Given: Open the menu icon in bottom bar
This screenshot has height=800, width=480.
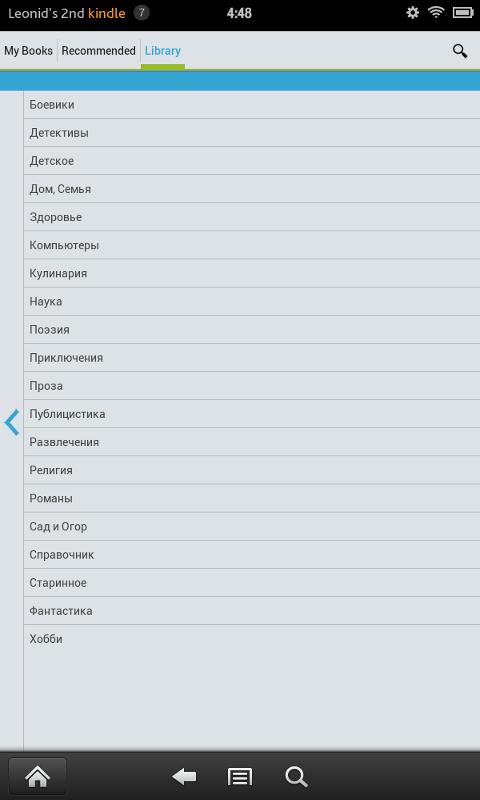Looking at the screenshot, I should (x=240, y=777).
